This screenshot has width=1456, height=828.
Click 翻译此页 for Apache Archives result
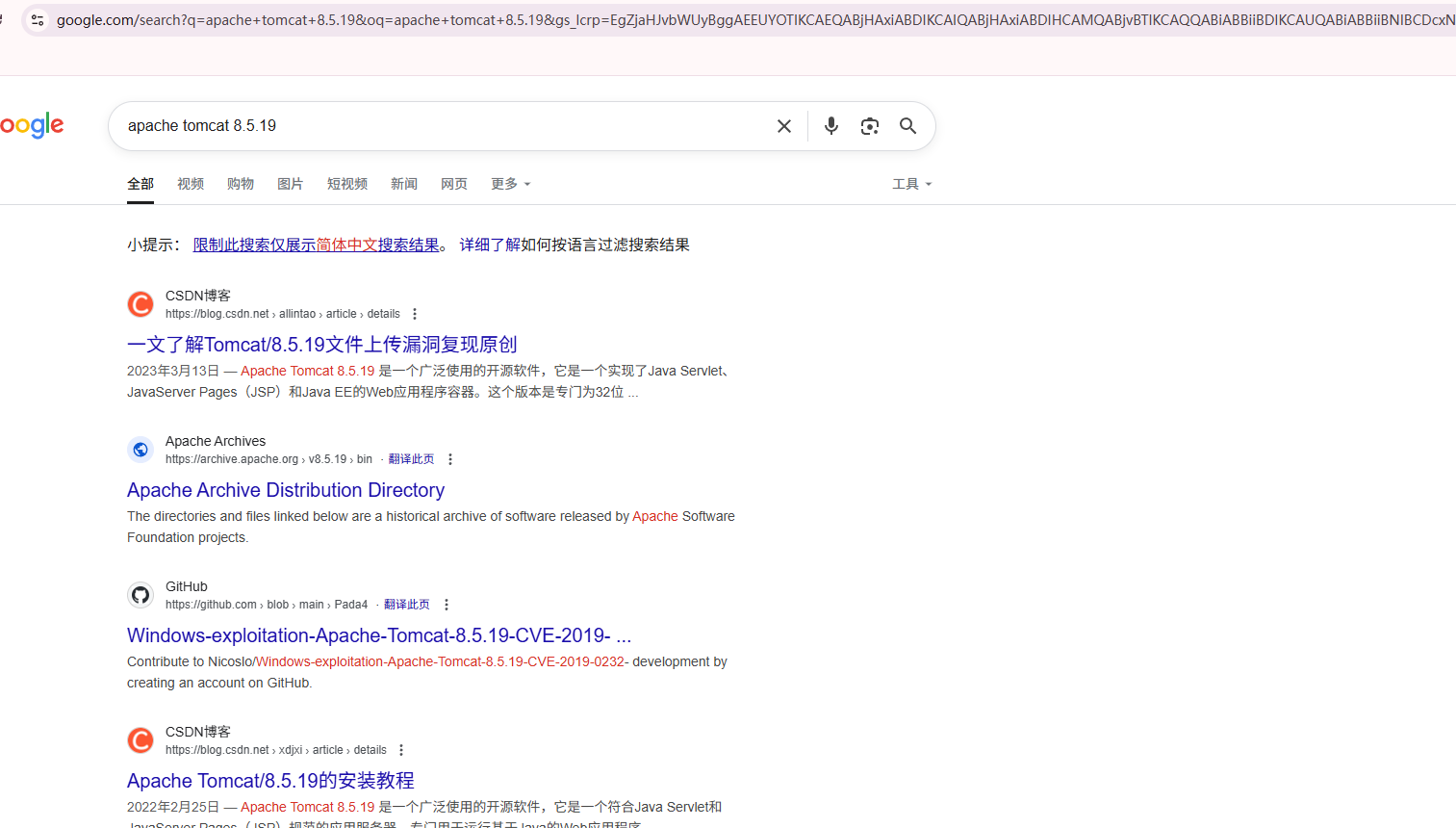click(x=411, y=459)
